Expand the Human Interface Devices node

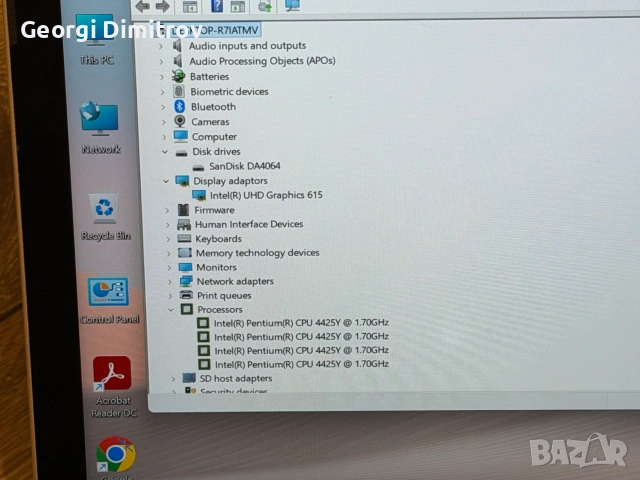click(167, 225)
